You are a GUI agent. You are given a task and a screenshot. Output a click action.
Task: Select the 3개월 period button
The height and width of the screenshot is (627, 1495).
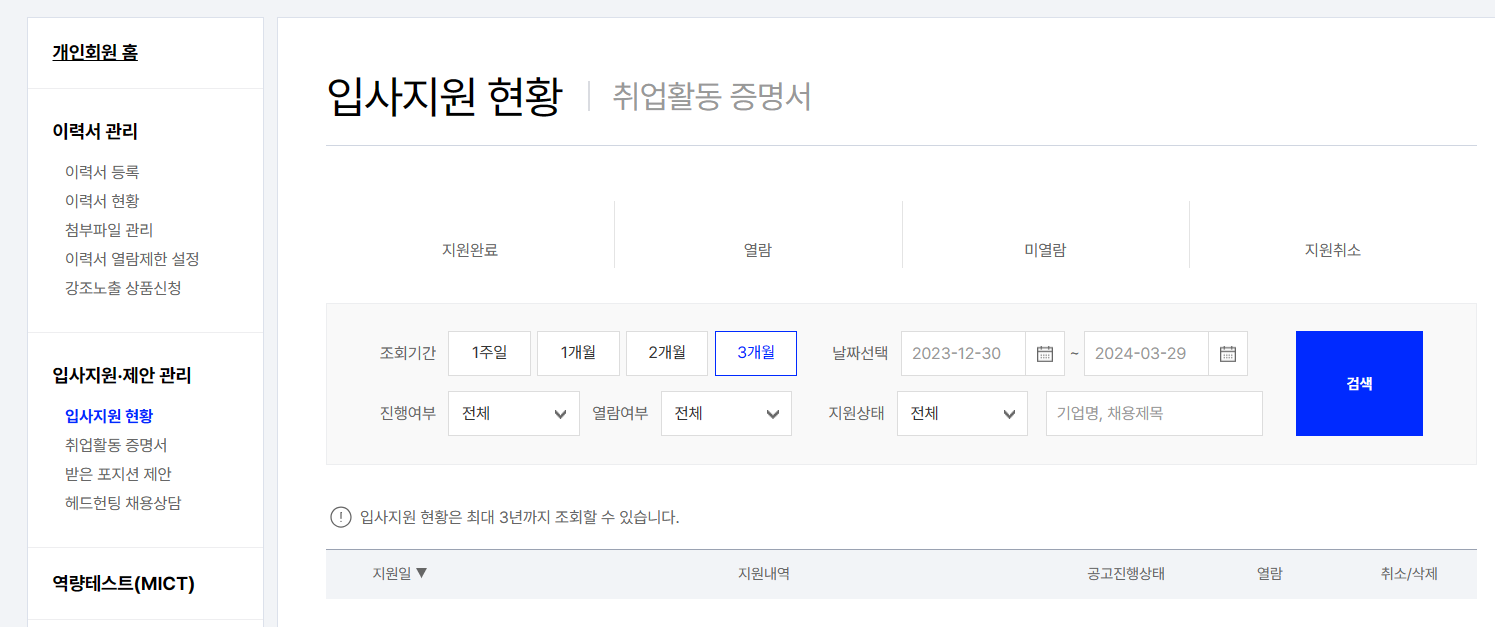756,353
